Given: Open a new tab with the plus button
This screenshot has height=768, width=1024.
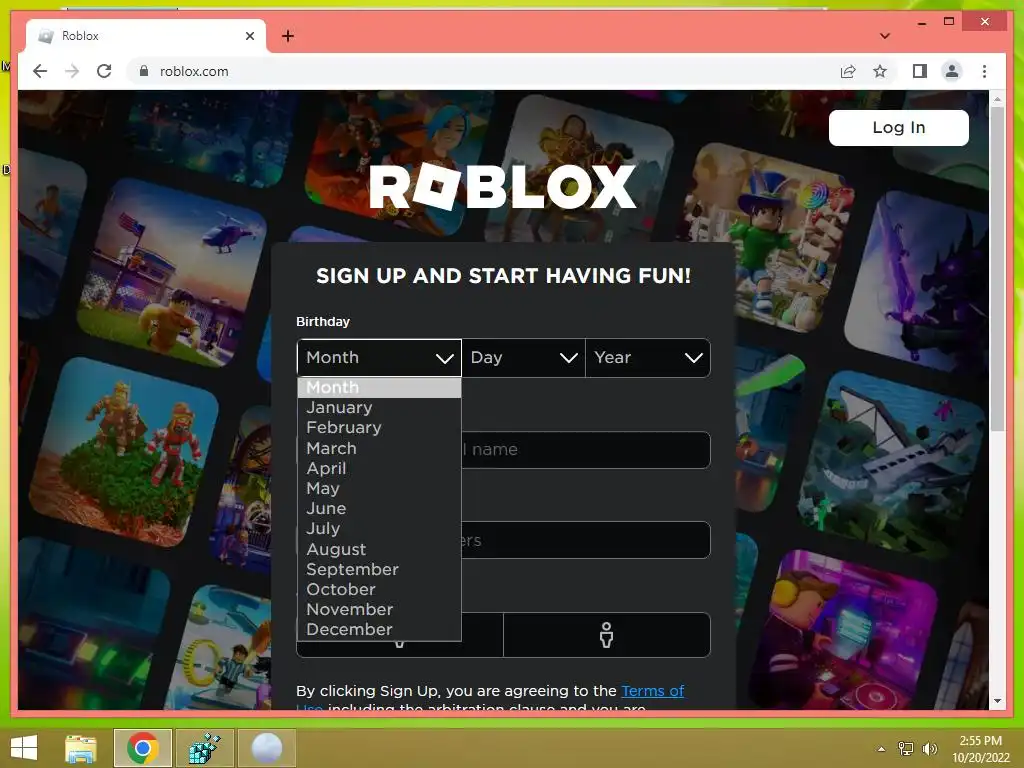Looking at the screenshot, I should 288,36.
